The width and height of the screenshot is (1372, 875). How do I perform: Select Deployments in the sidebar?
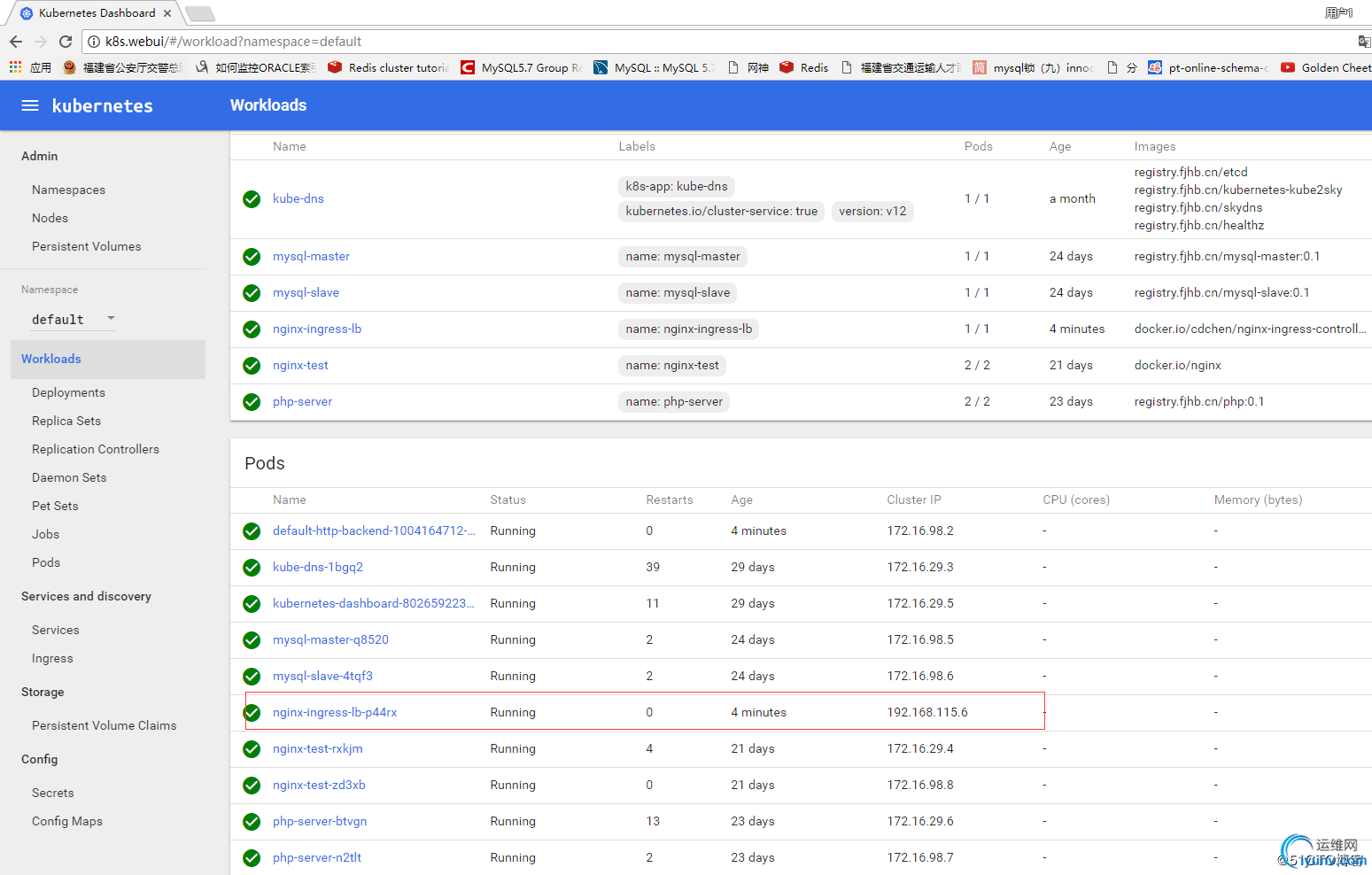(x=68, y=392)
